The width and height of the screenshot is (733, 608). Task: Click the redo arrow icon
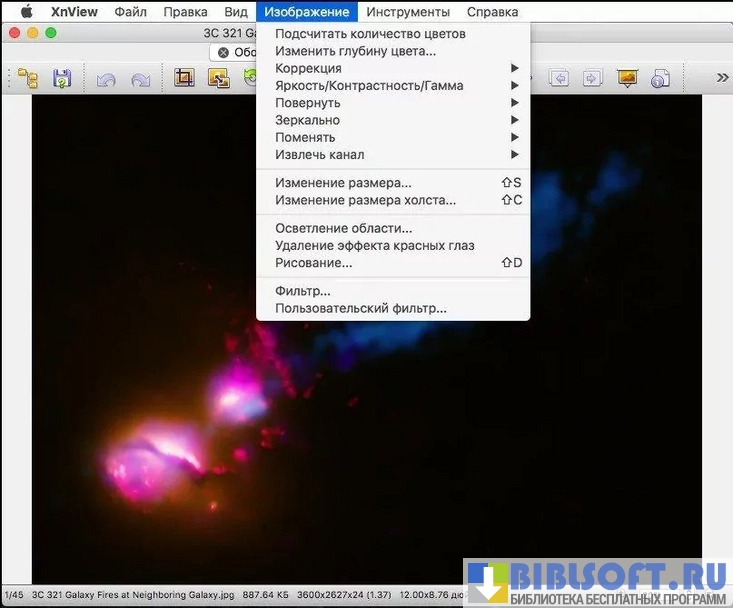[x=141, y=78]
